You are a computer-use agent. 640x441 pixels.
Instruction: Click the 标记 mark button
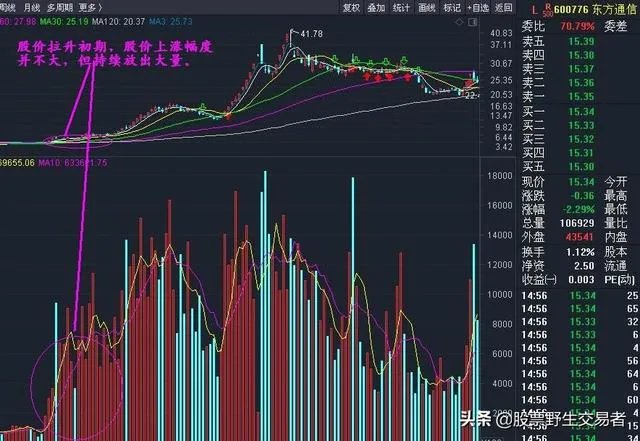[x=452, y=7]
